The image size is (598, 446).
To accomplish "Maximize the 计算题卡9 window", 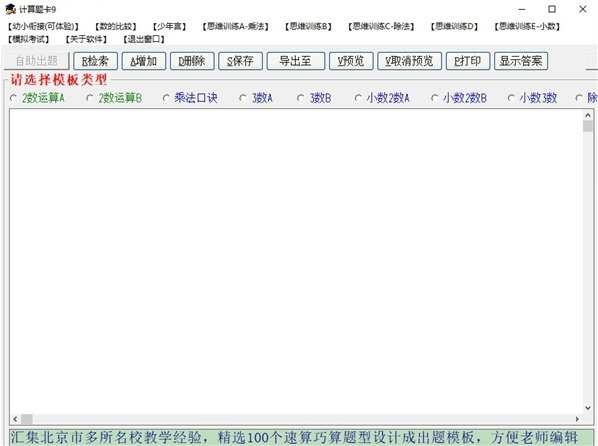I will tap(552, 9).
